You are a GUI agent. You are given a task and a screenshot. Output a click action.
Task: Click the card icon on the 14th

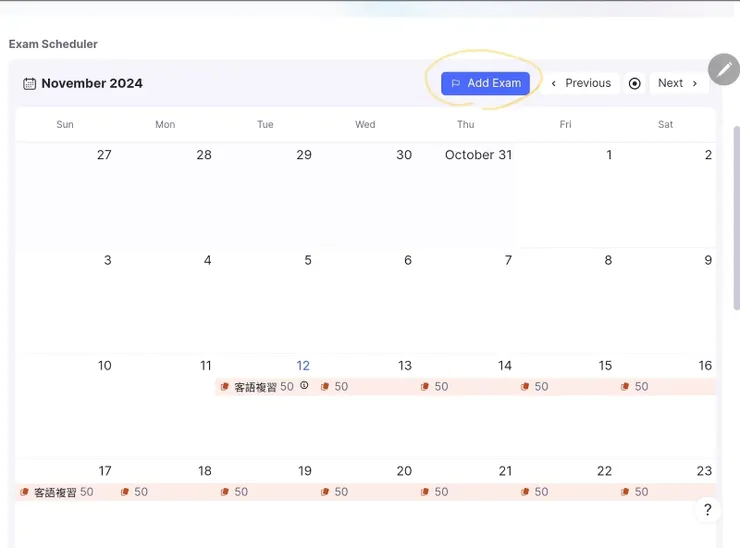coord(425,387)
